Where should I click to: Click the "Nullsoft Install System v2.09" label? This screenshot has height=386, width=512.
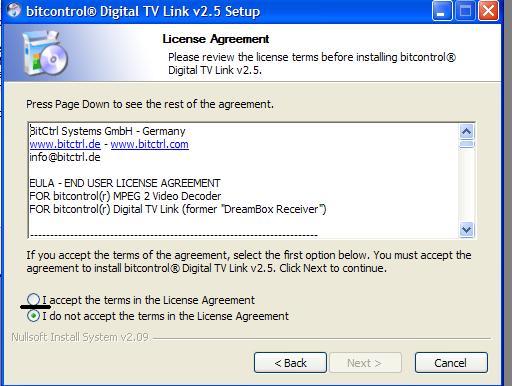click(80, 337)
